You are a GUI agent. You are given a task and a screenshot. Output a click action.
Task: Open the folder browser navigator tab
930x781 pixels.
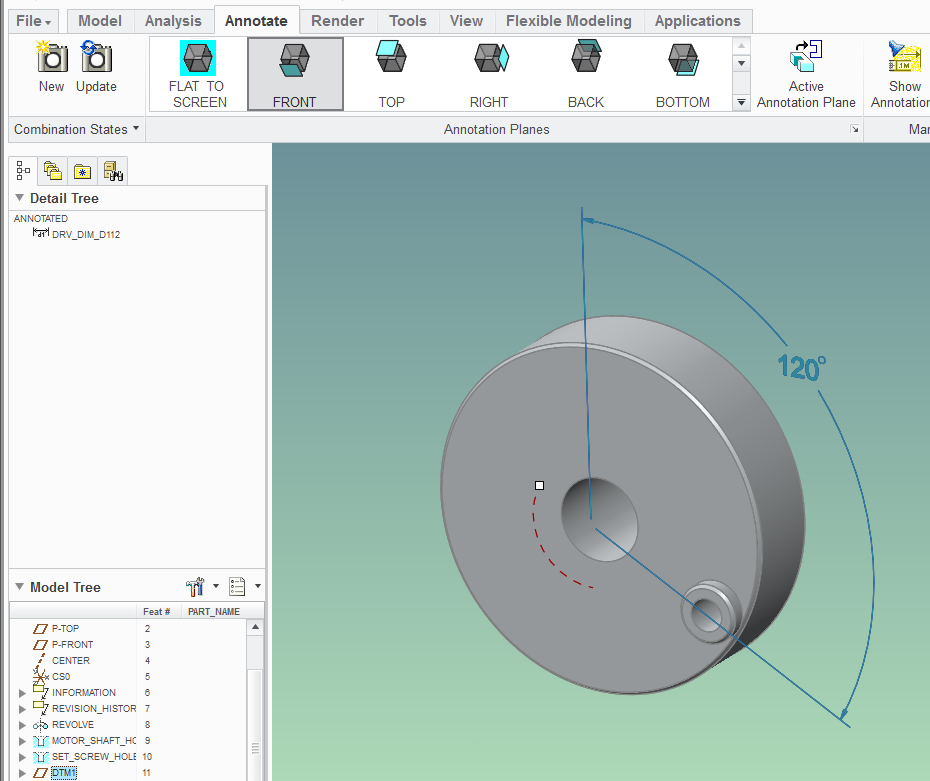(x=53, y=171)
